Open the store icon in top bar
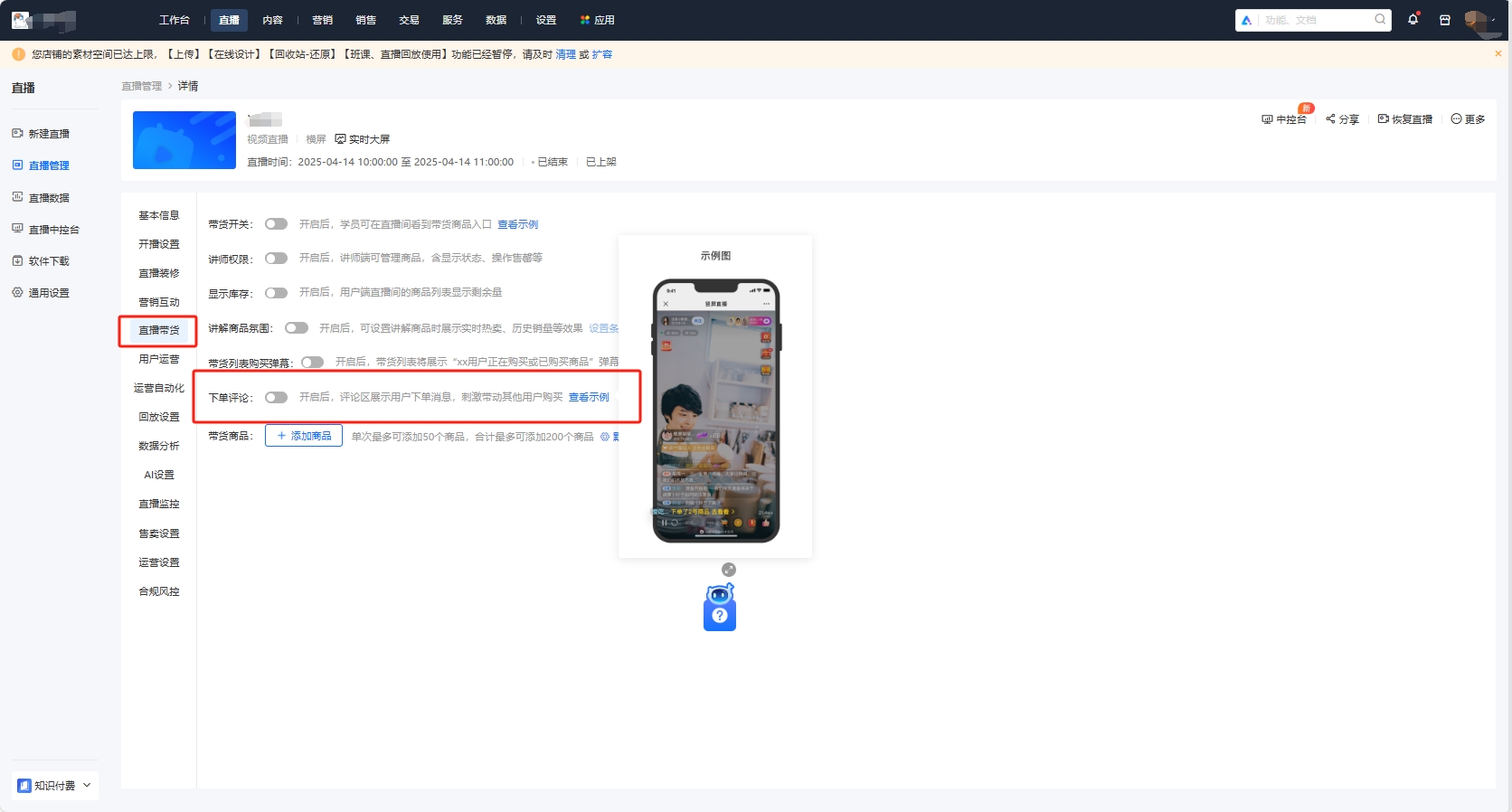Screen dimensions: 1512x812 pyautogui.click(x=1444, y=20)
